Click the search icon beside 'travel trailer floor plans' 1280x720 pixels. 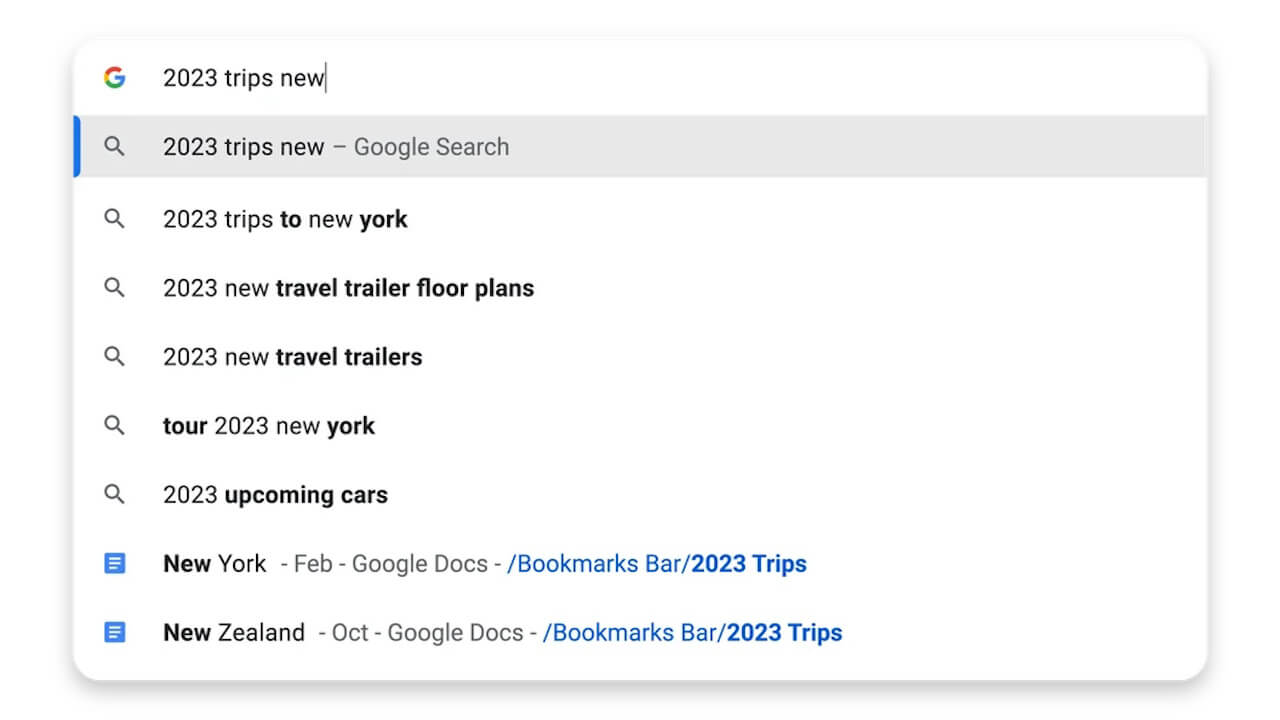[115, 288]
